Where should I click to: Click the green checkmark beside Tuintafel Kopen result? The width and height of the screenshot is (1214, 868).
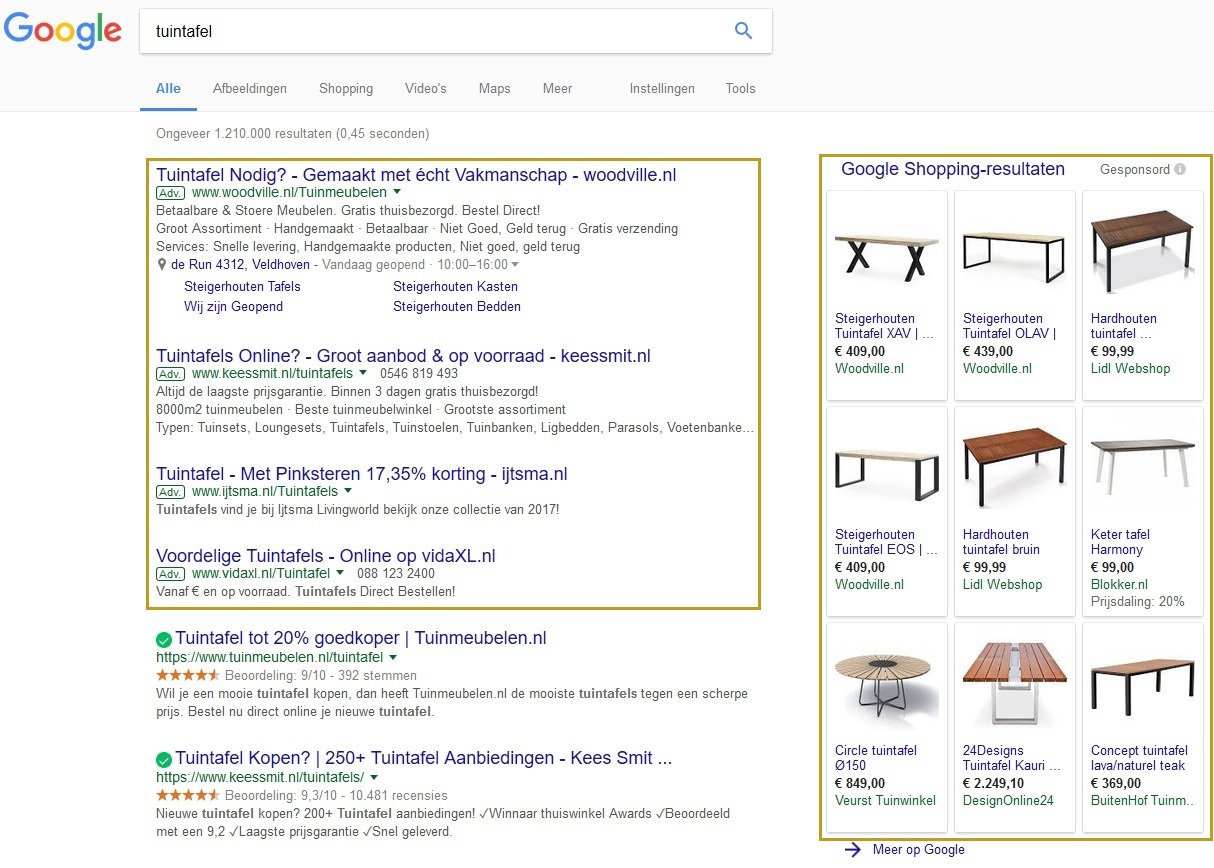[164, 758]
